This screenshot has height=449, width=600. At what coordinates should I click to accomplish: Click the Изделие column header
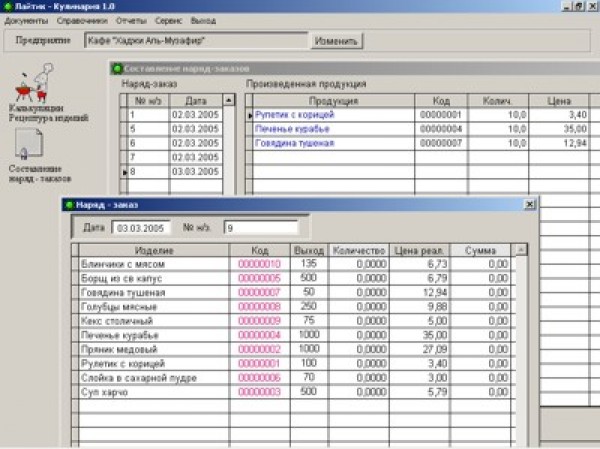pos(154,251)
